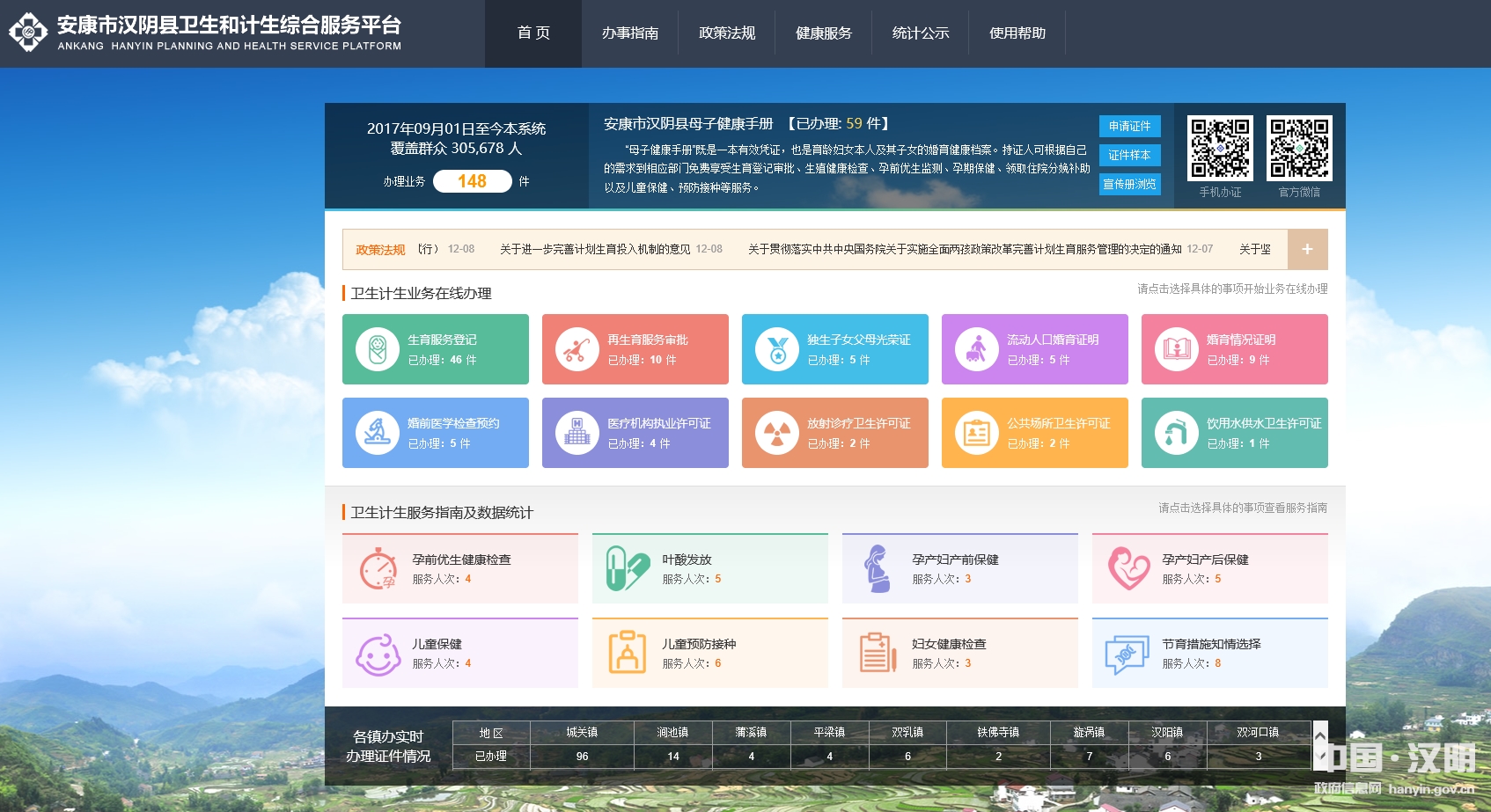Click the 政策法规 ticker label
This screenshot has width=1491, height=812.
pyautogui.click(x=380, y=250)
